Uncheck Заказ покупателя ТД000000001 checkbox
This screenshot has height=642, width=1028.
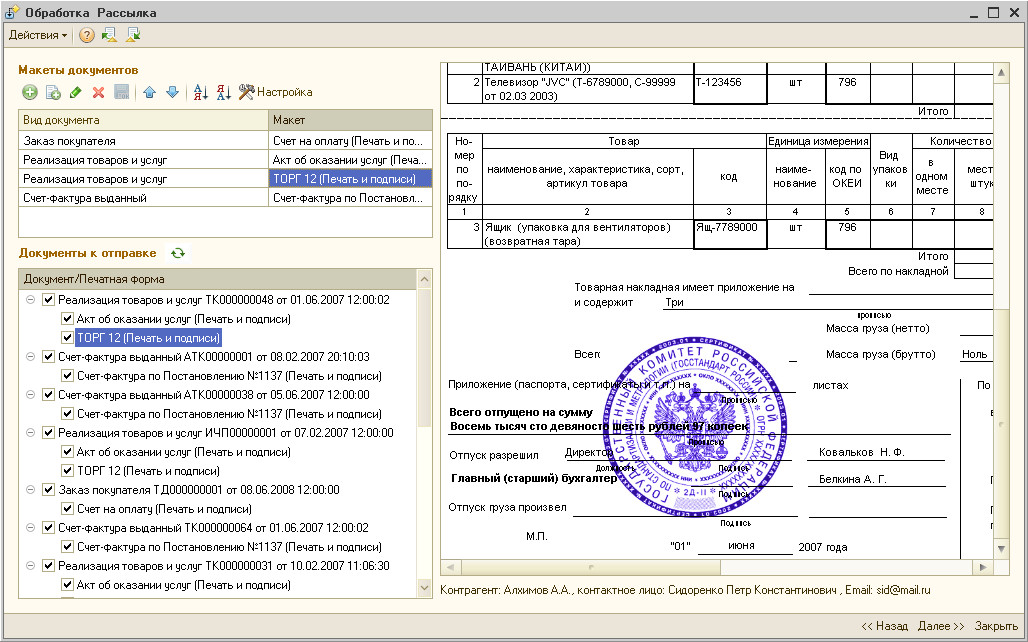pyautogui.click(x=48, y=489)
